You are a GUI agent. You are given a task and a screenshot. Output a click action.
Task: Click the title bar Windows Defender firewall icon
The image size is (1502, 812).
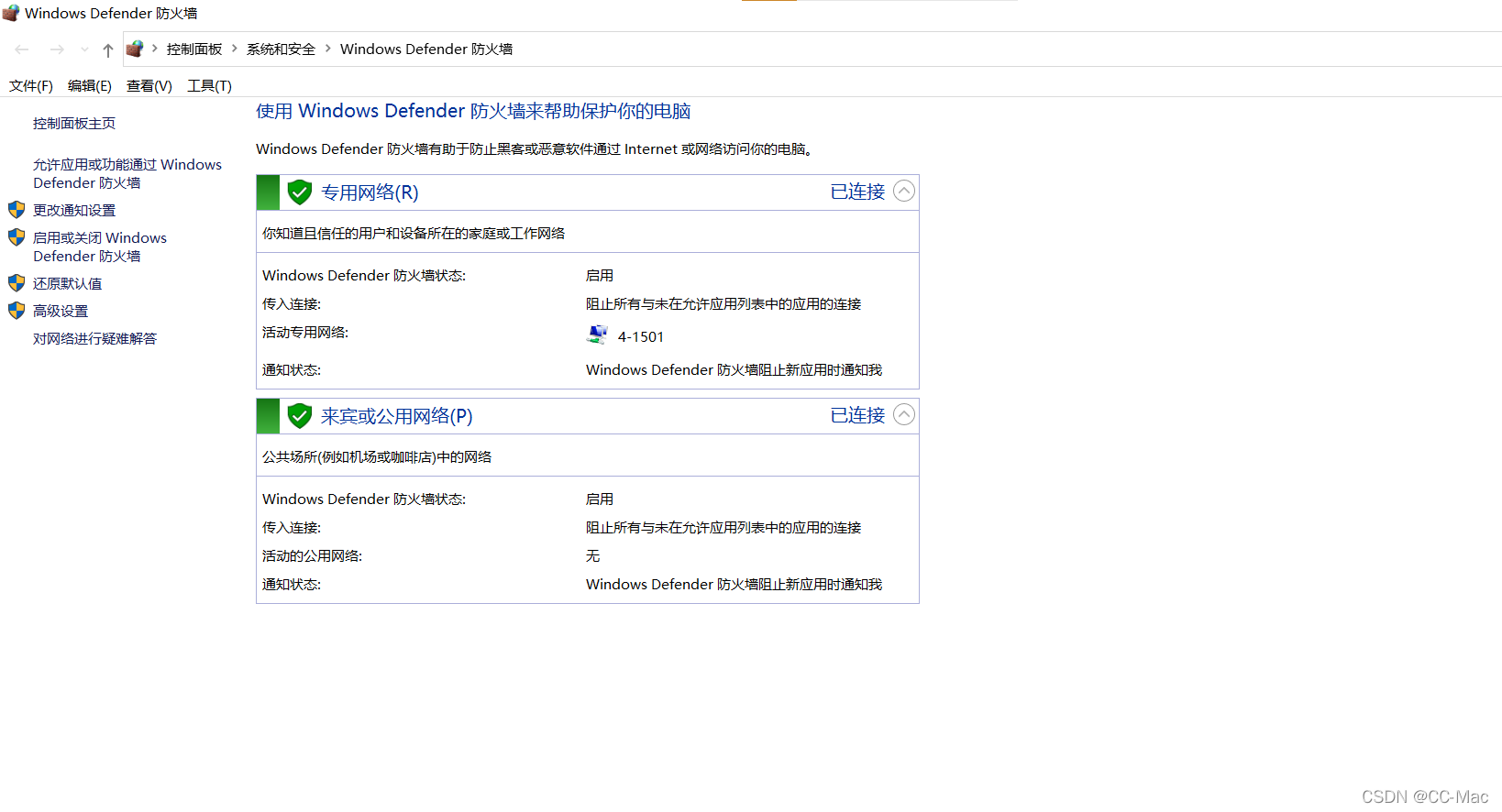tap(11, 13)
